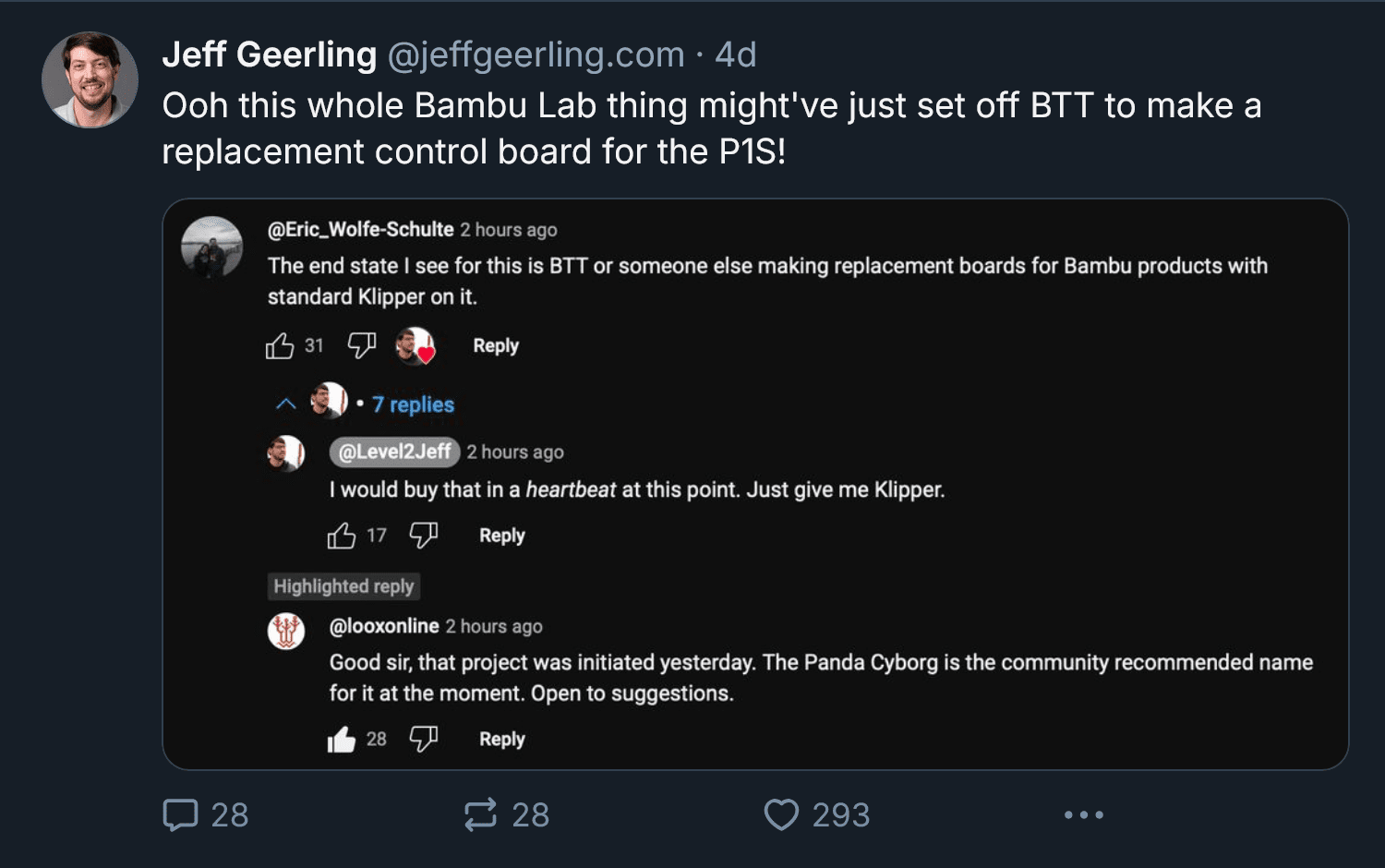Reply to the Level2Jeff comment
The width and height of the screenshot is (1385, 868).
[x=501, y=536]
